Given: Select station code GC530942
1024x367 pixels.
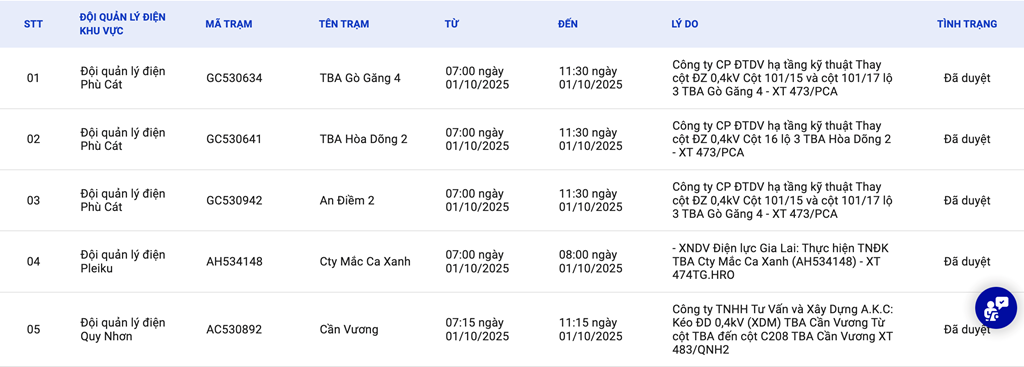Looking at the screenshot, I should pos(234,200).
